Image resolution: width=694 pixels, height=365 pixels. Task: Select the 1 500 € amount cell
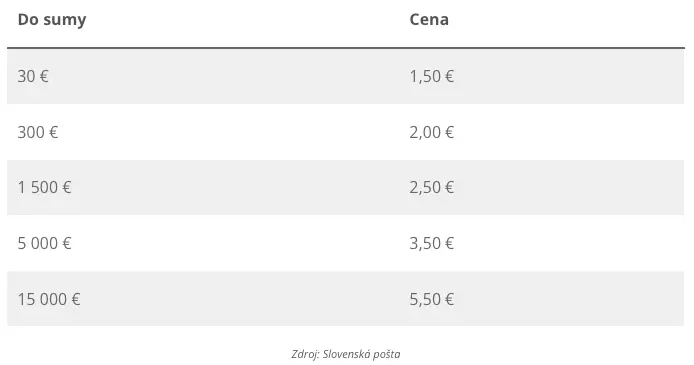[44, 187]
